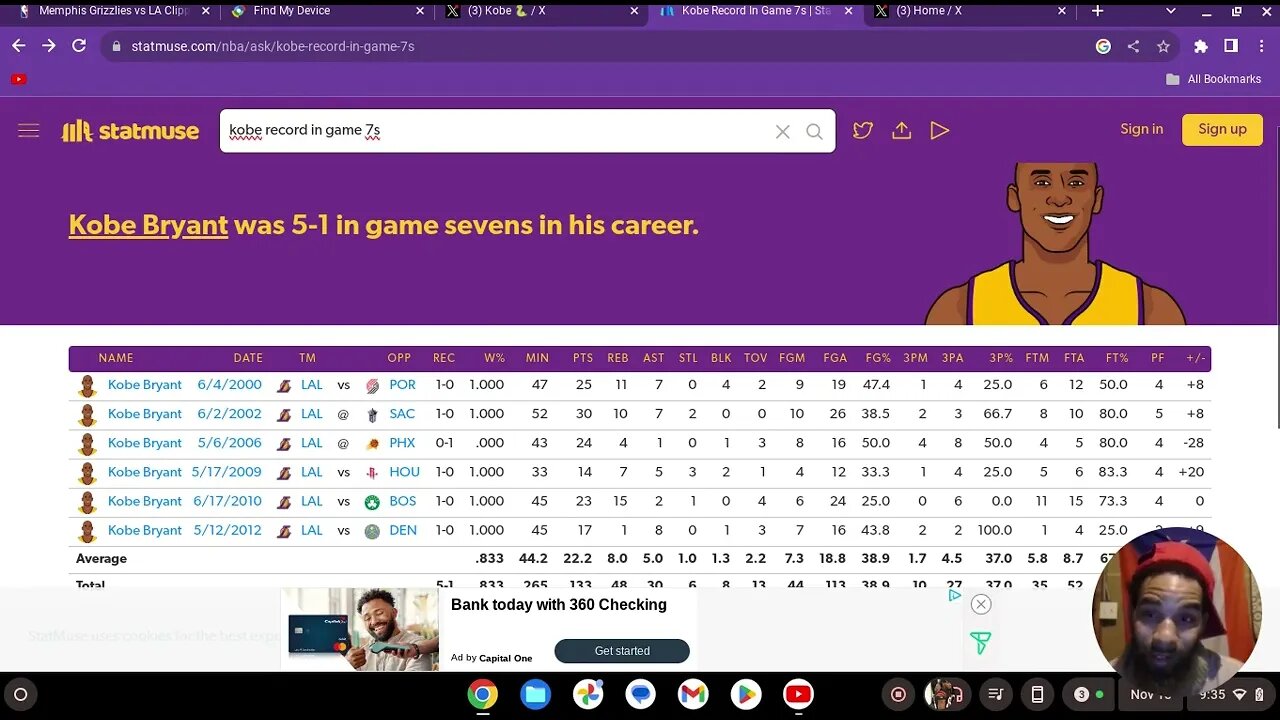1280x720 pixels.
Task: Open the Chrome three-dot menu
Action: [1261, 46]
